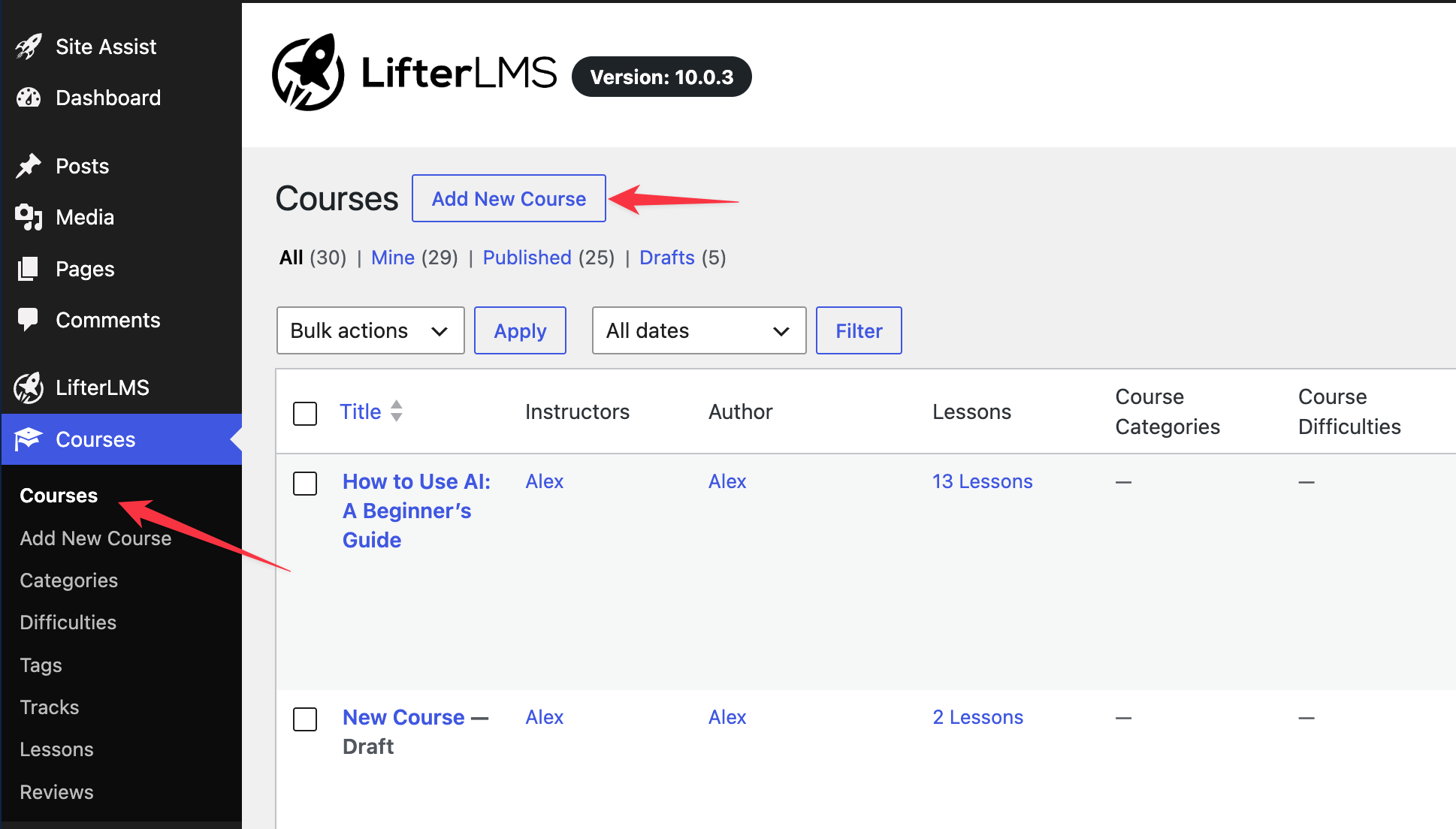Viewport: 1456px width, 829px height.
Task: Click the Course Categories column header
Action: (1168, 411)
